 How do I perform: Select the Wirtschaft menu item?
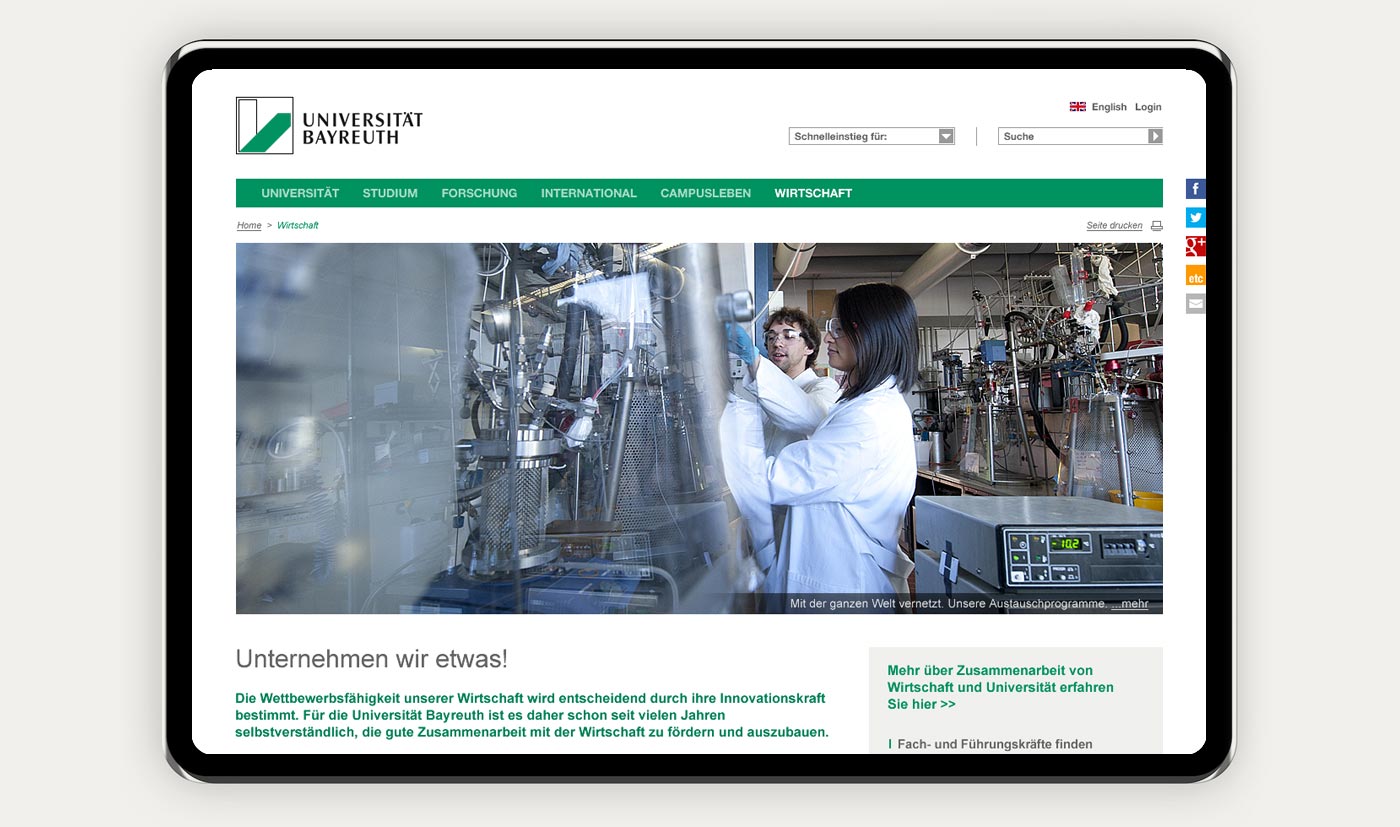813,193
